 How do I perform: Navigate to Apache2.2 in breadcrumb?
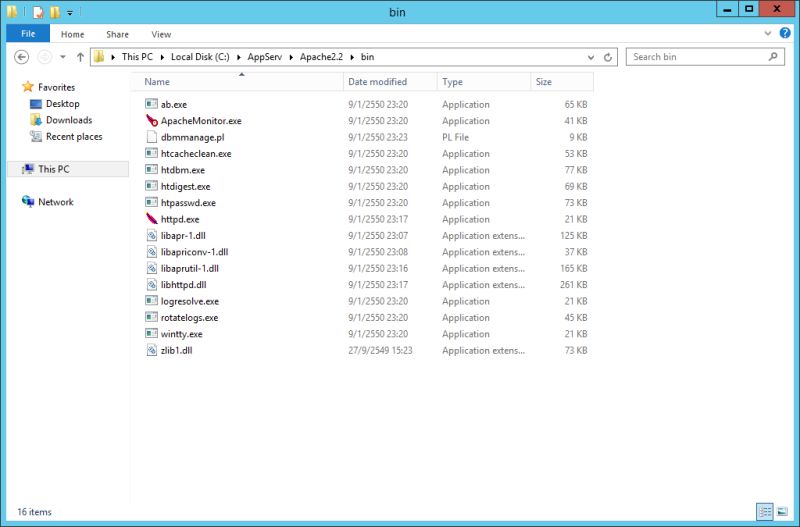321,57
